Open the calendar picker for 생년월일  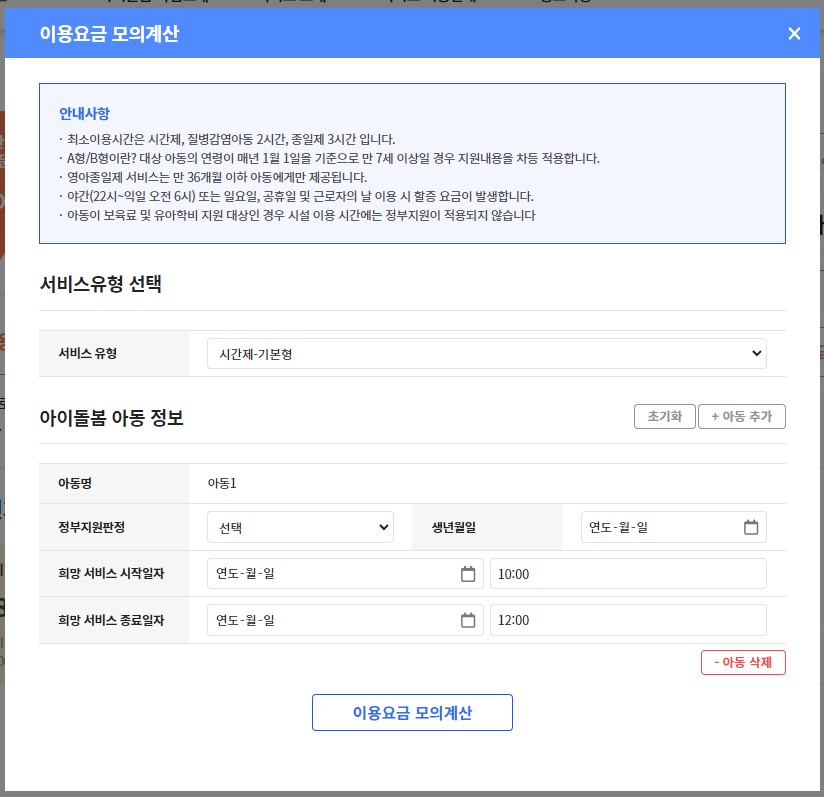(x=751, y=527)
